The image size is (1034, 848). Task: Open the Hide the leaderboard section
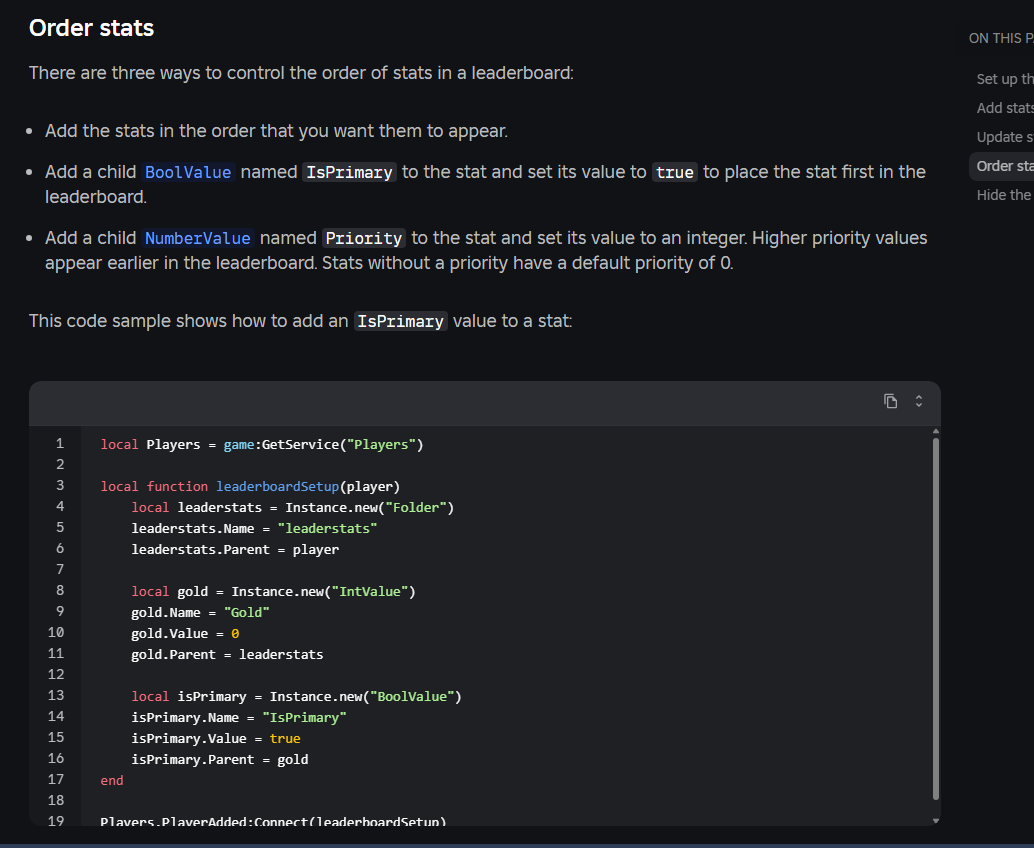[1003, 194]
